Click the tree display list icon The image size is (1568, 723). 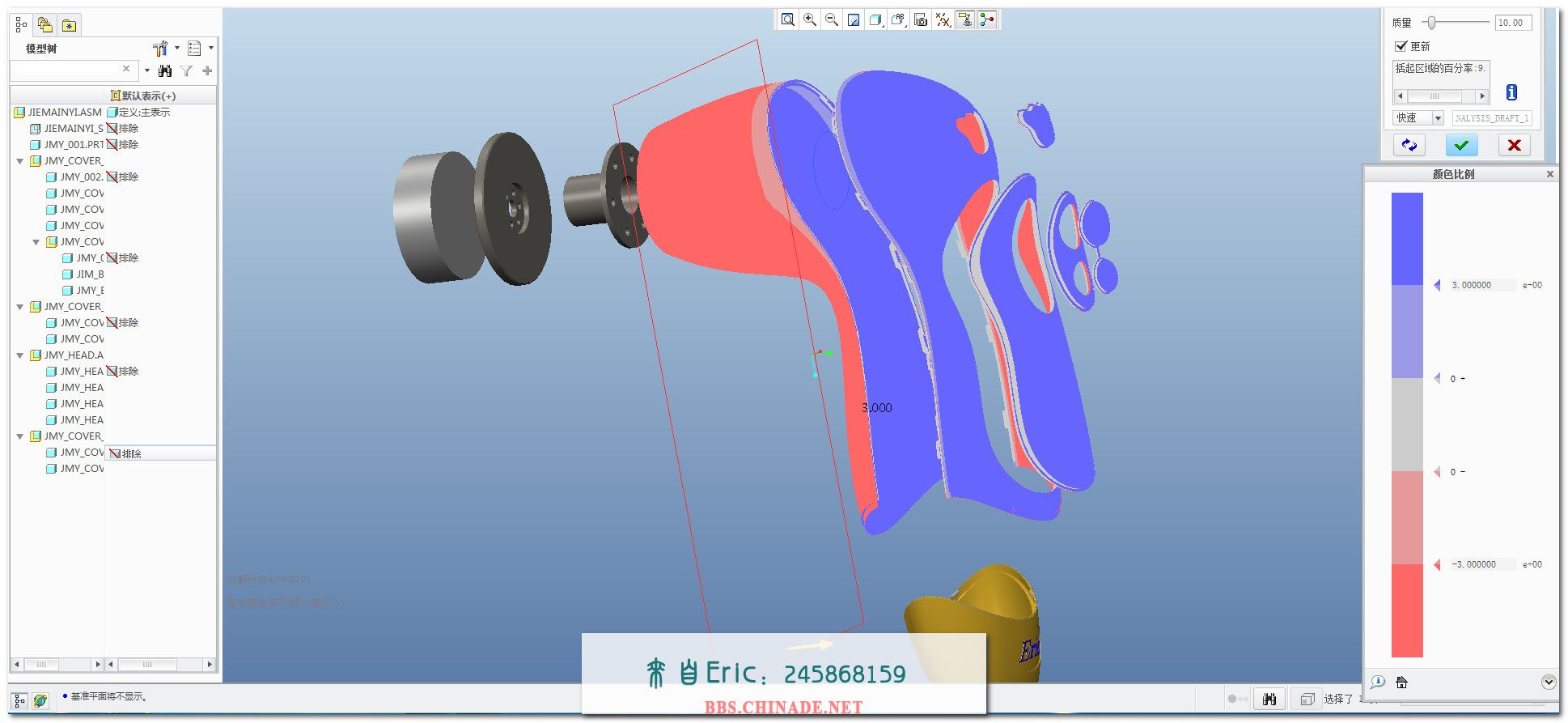click(194, 49)
